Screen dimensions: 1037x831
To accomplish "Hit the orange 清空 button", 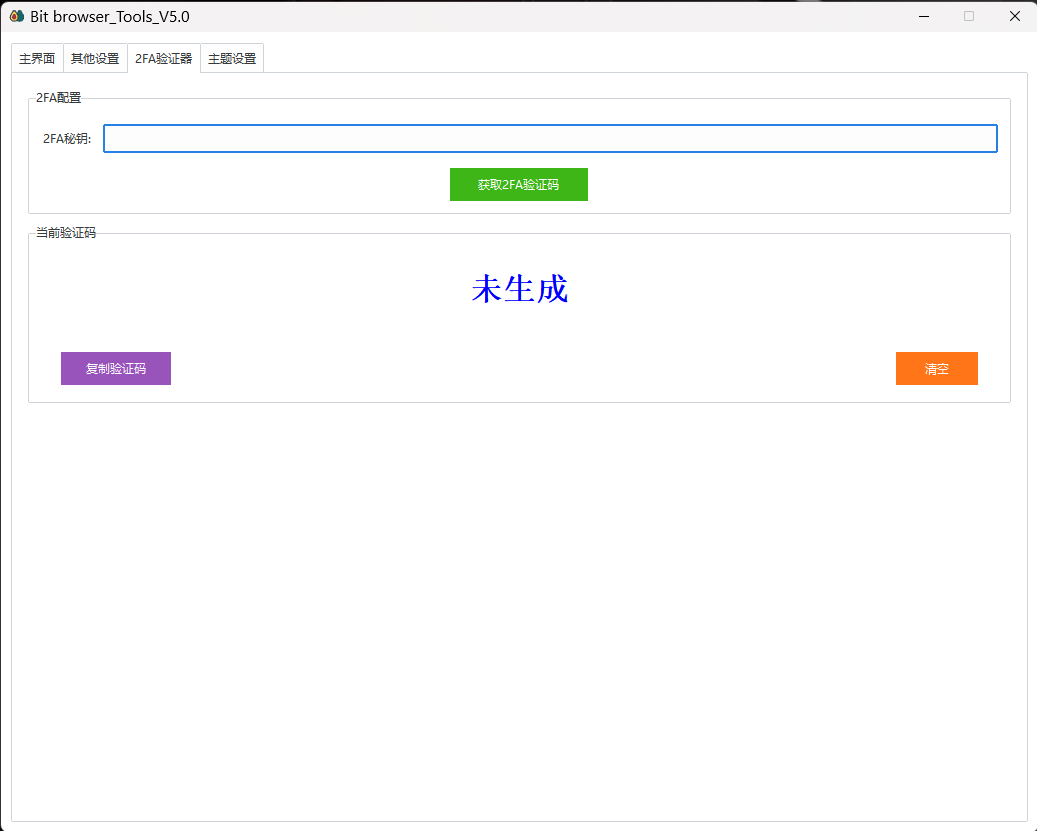I will click(936, 369).
